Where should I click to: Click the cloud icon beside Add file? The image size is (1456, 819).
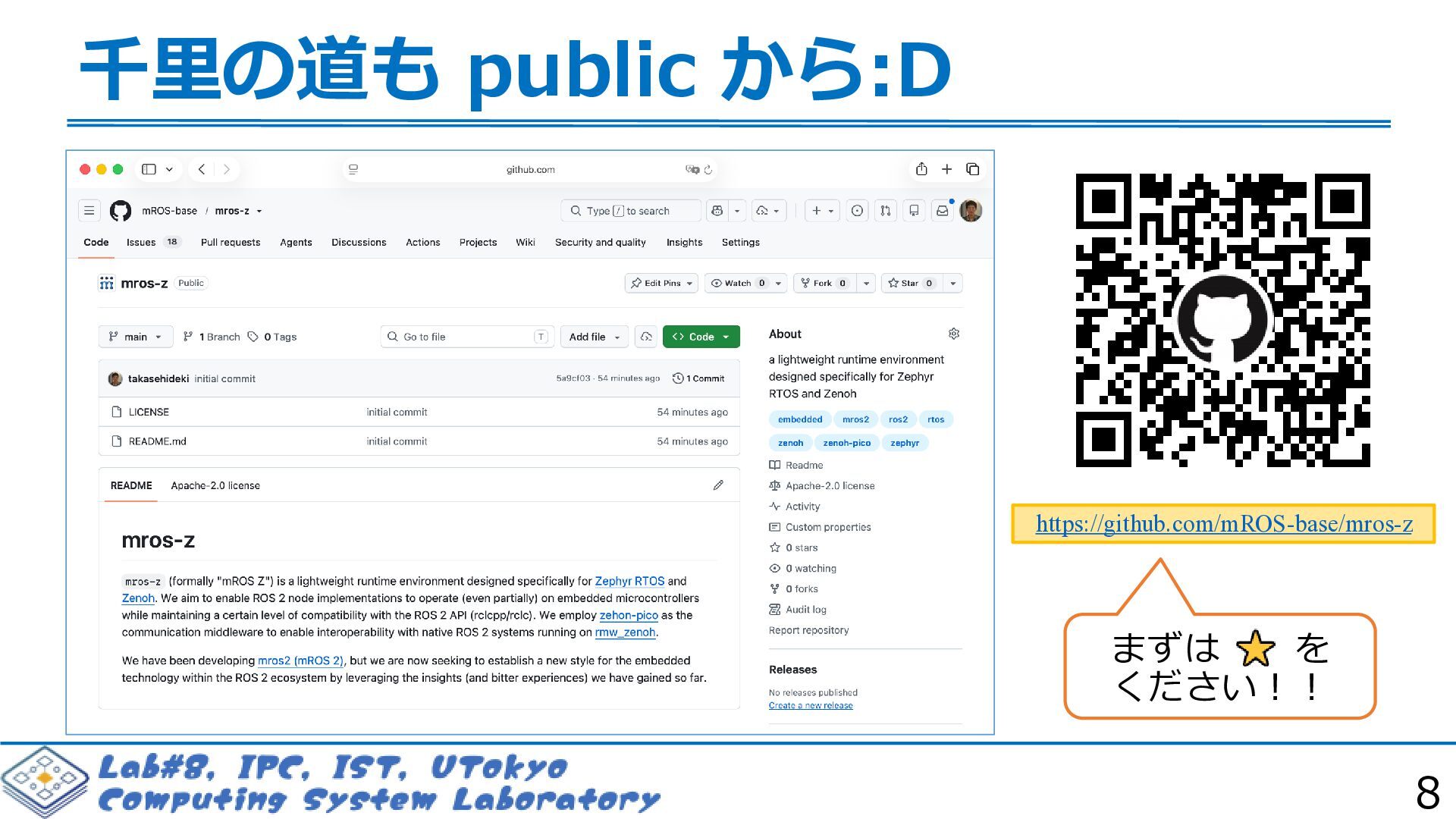pyautogui.click(x=646, y=337)
